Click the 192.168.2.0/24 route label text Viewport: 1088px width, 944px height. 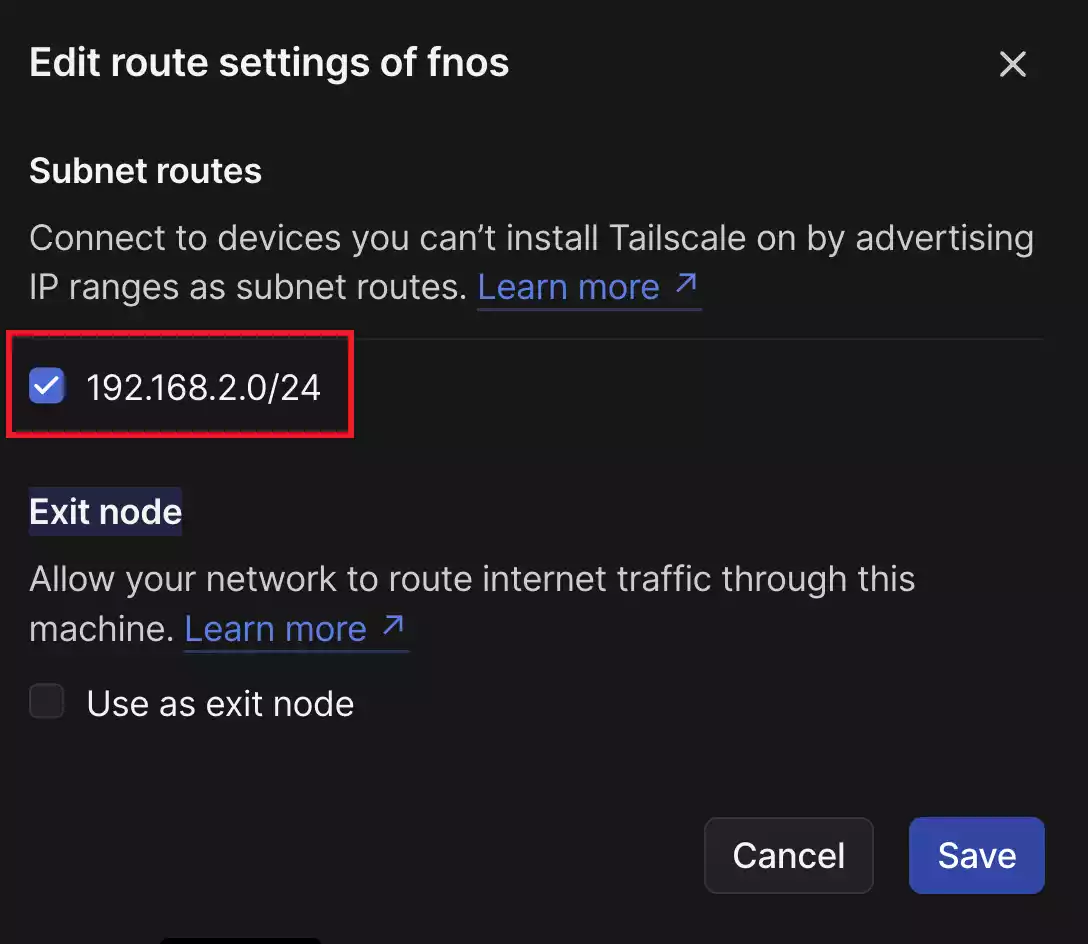pos(204,387)
